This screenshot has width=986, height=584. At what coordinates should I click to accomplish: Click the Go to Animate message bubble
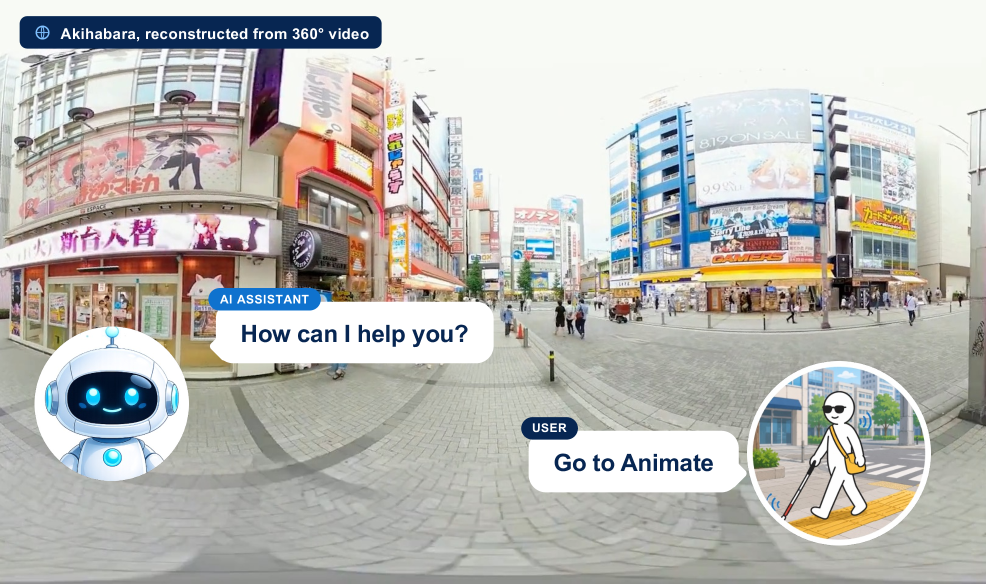point(635,463)
